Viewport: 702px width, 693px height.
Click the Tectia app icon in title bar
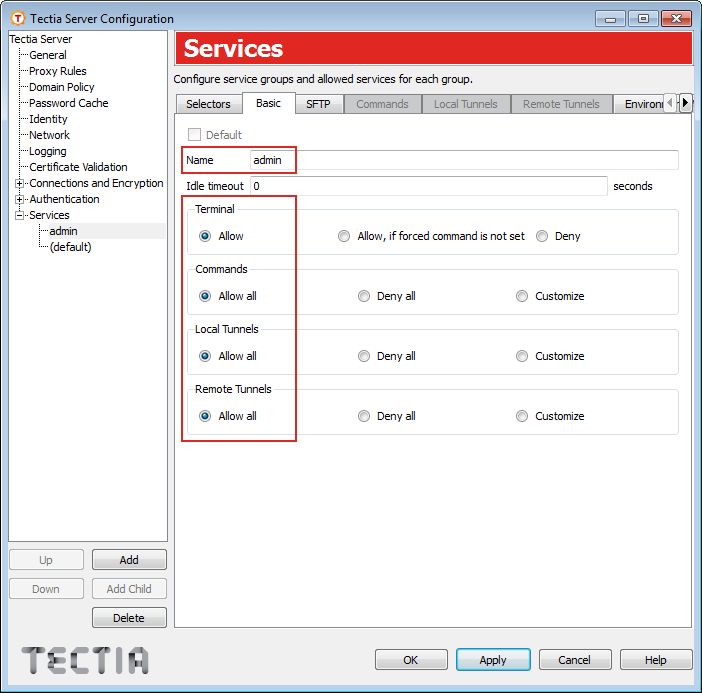click(x=17, y=18)
